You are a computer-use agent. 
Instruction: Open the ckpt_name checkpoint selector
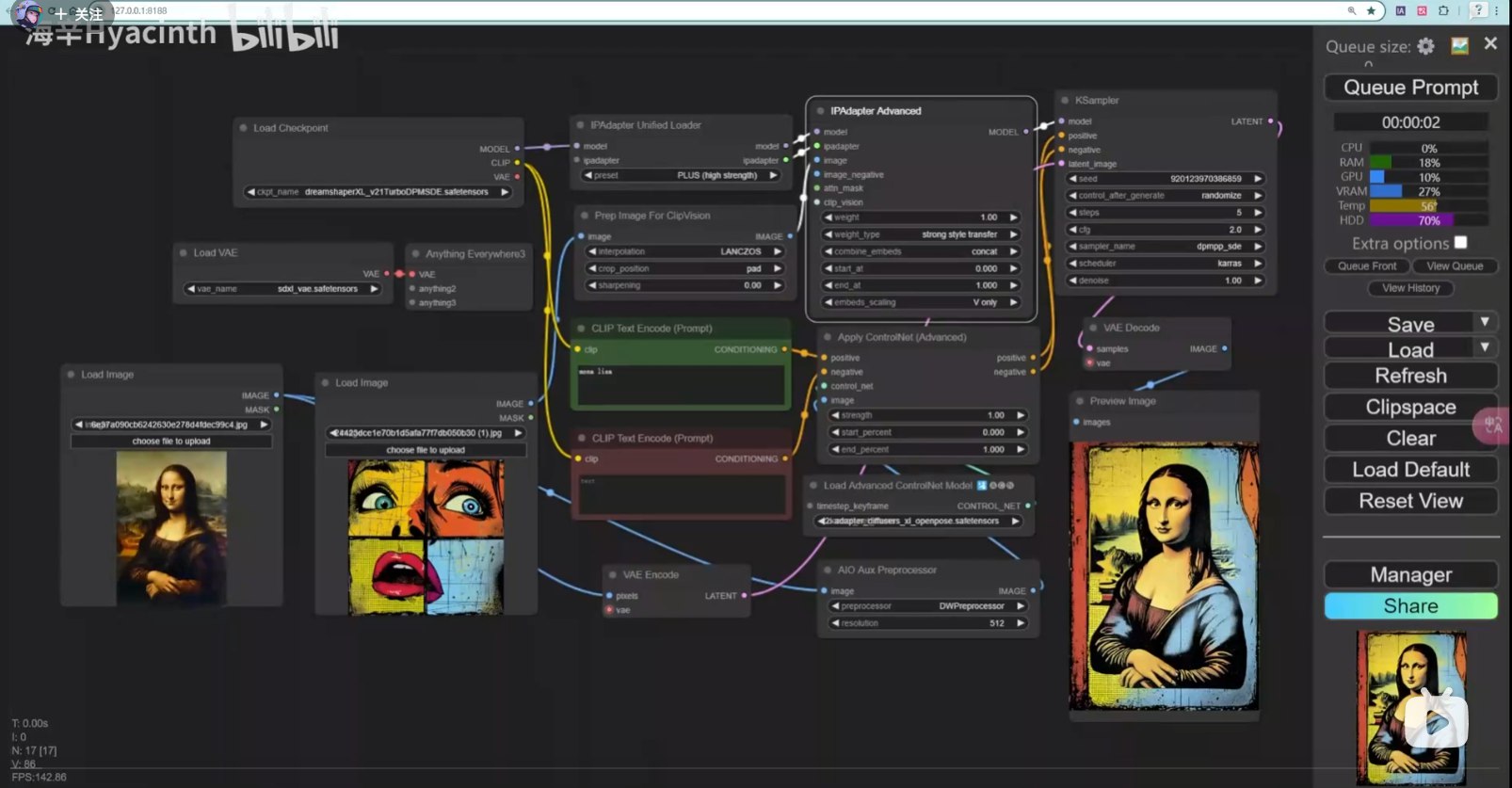[x=377, y=192]
